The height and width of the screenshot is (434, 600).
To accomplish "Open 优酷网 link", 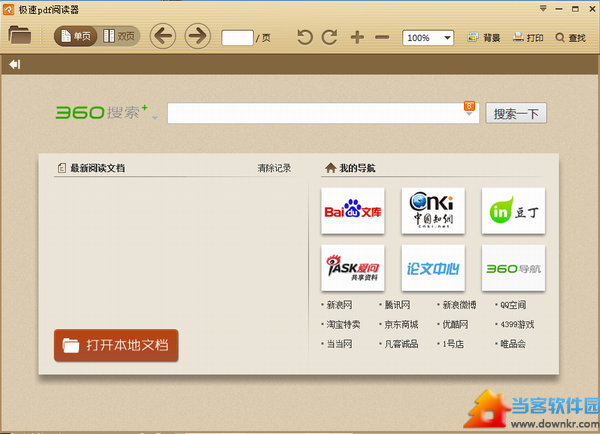I will click(455, 325).
